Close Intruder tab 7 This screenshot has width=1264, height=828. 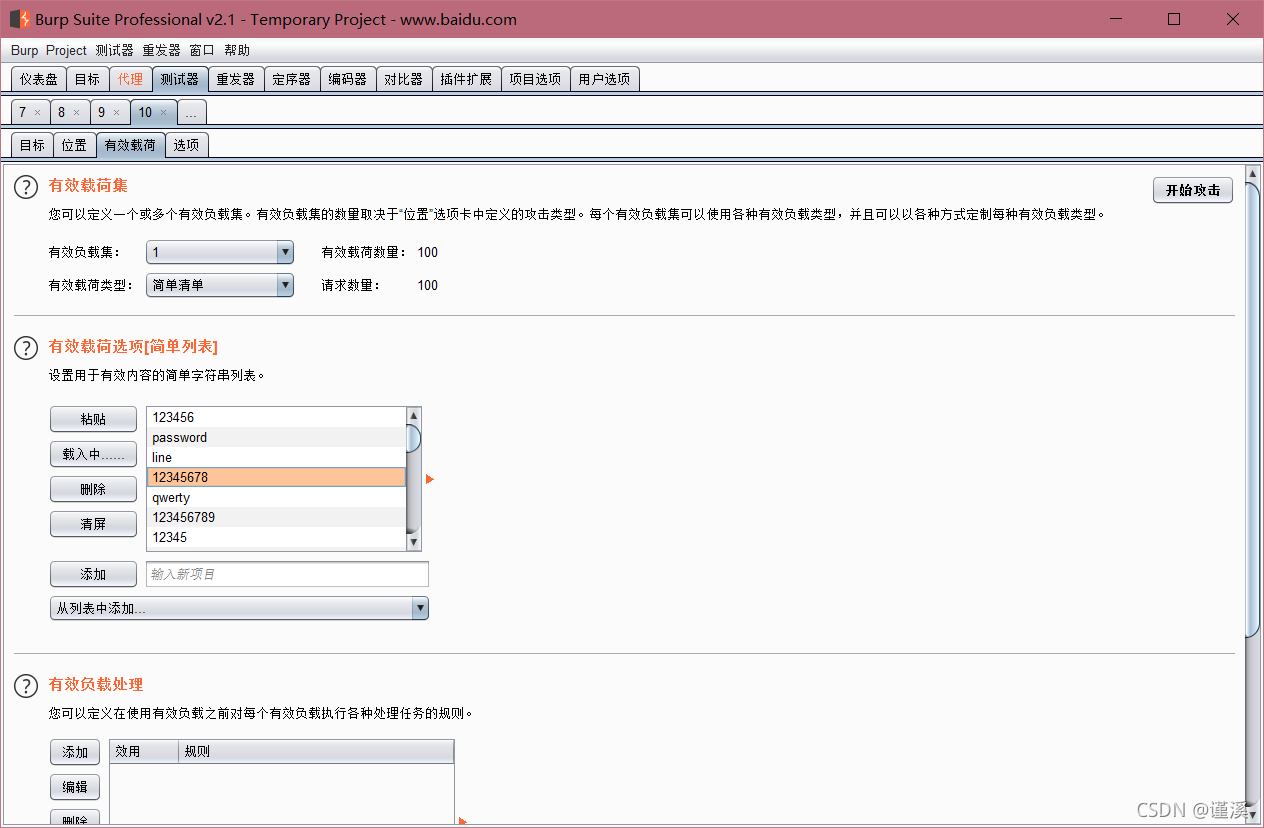(37, 113)
